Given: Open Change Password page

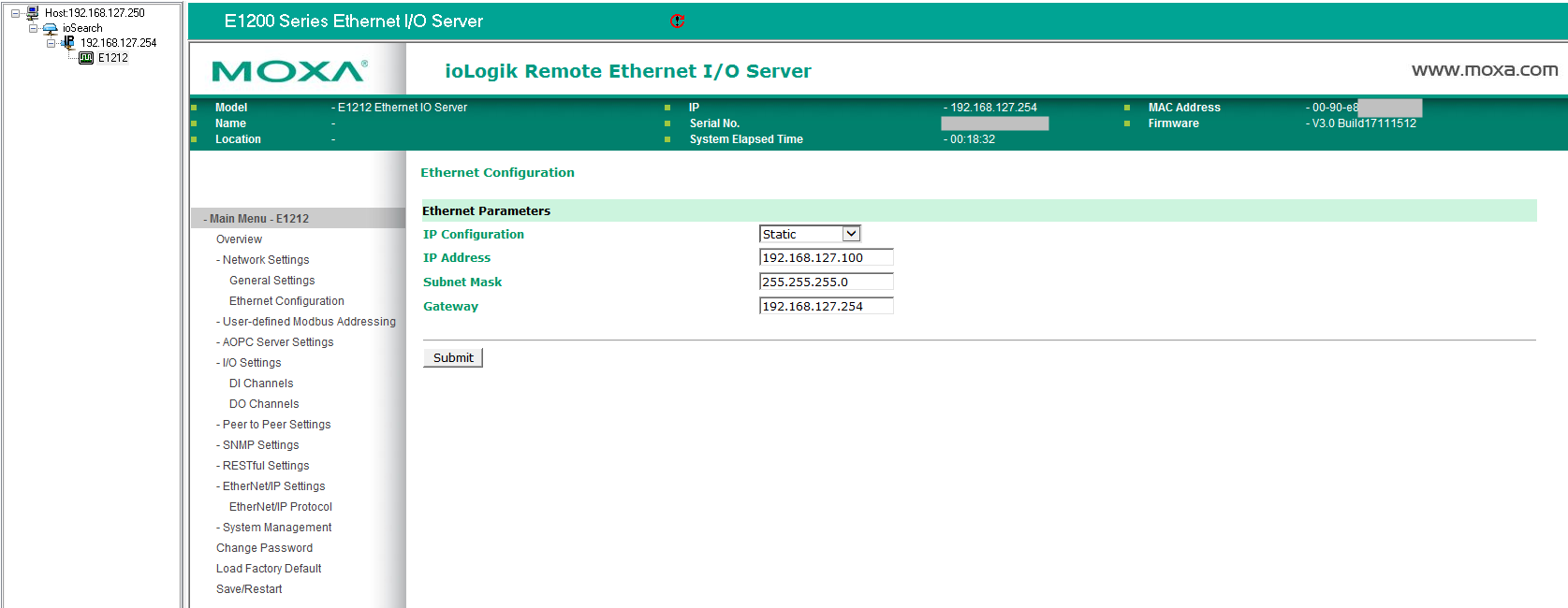Looking at the screenshot, I should click(x=264, y=548).
